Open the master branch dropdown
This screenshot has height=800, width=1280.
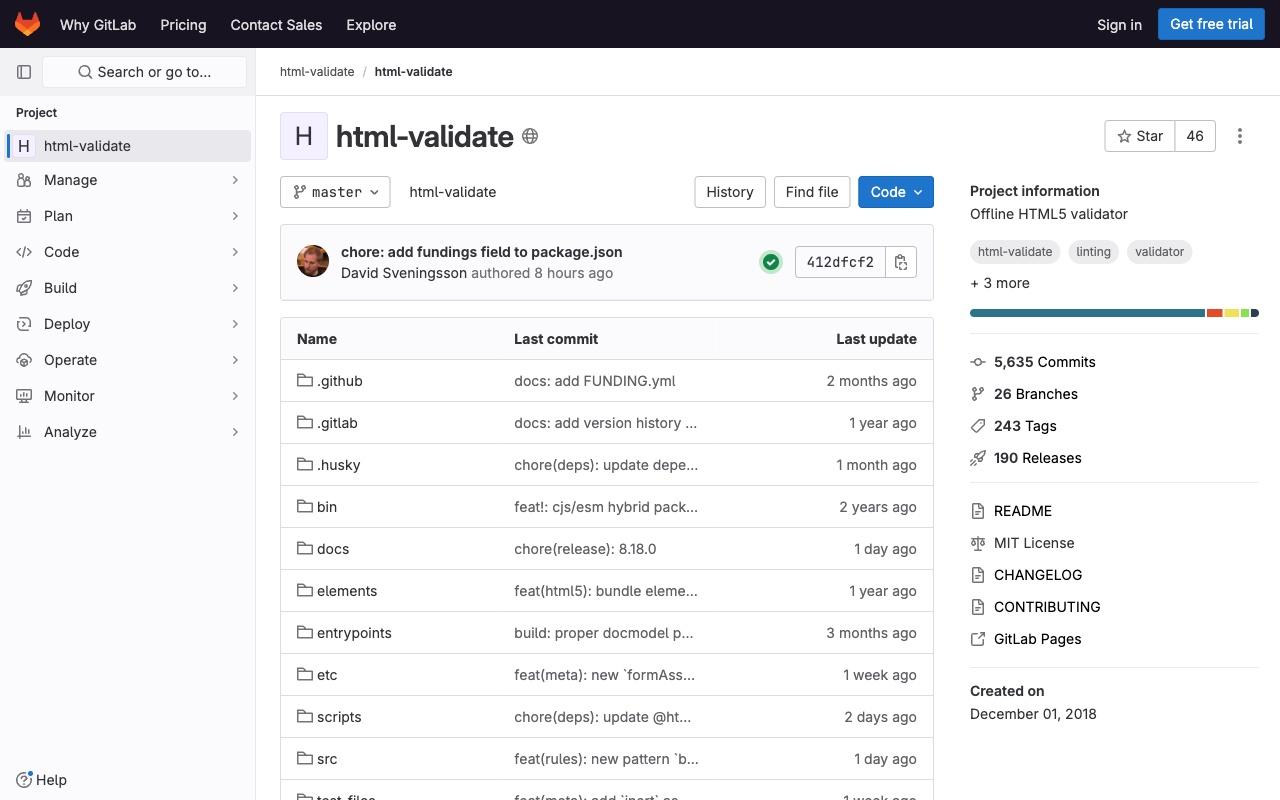tap(335, 192)
